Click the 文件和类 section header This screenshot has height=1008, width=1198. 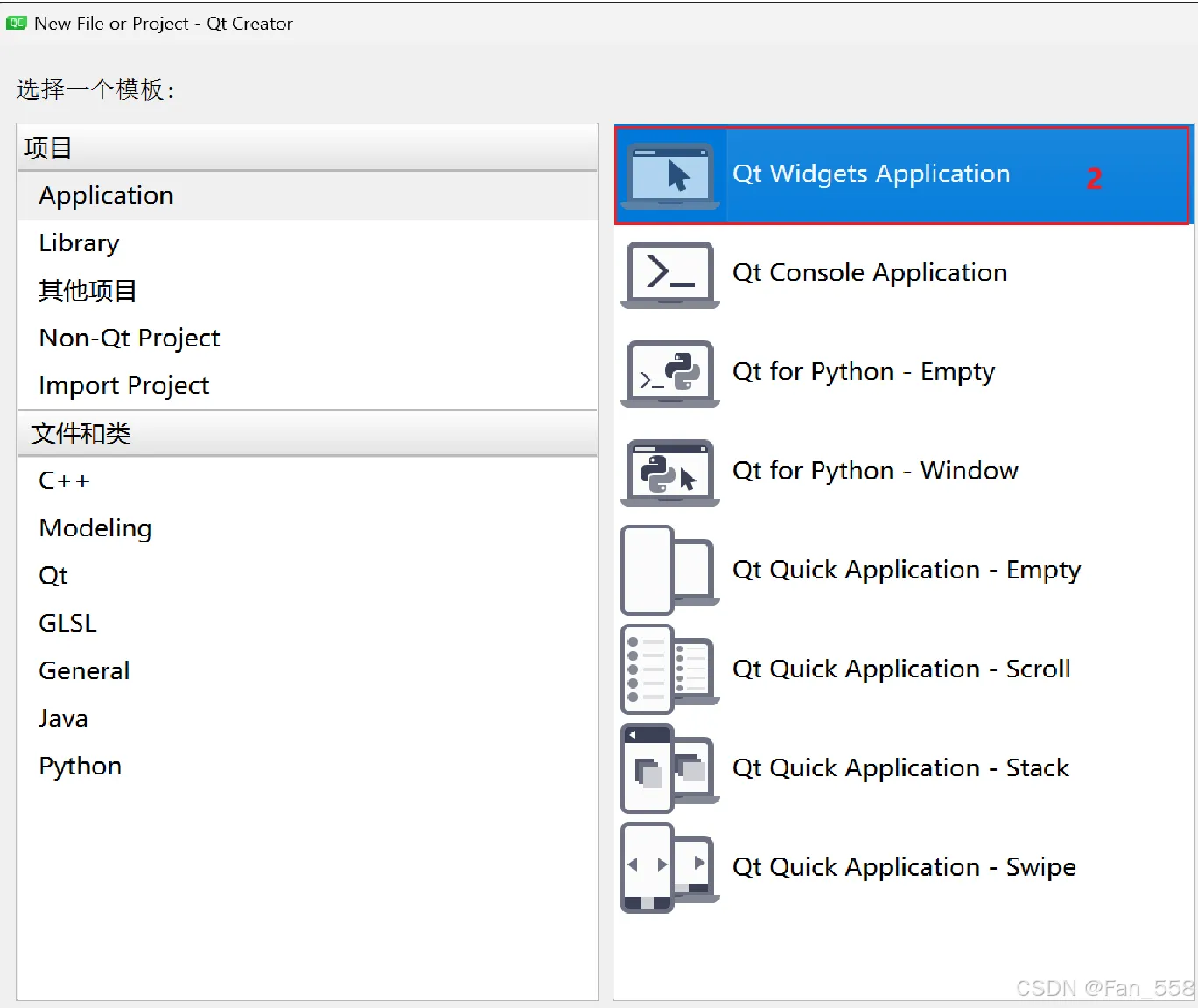pyautogui.click(x=307, y=433)
